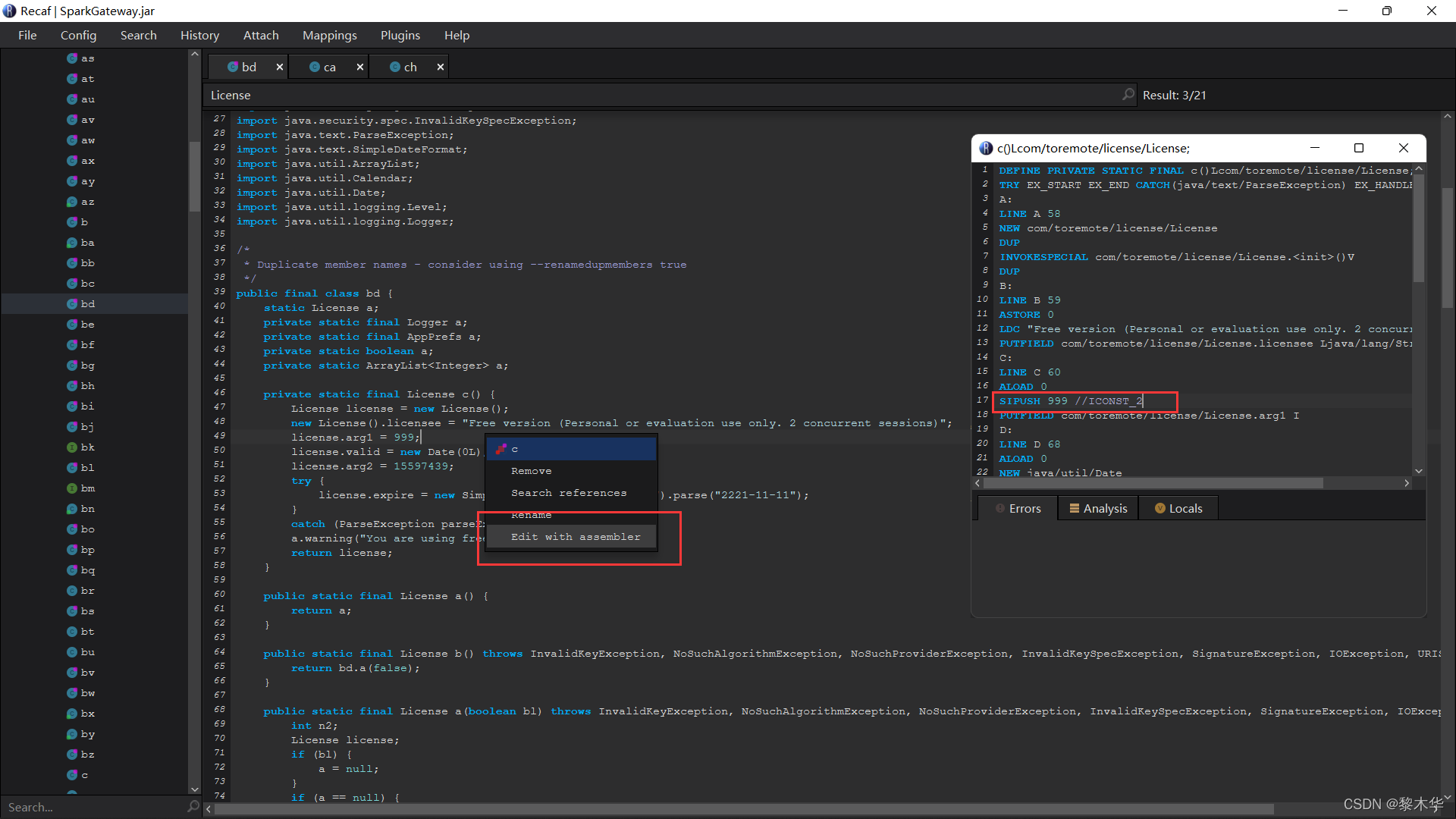Image resolution: width=1456 pixels, height=819 pixels.
Task: Click the 'bd' tab in editor
Action: click(248, 67)
